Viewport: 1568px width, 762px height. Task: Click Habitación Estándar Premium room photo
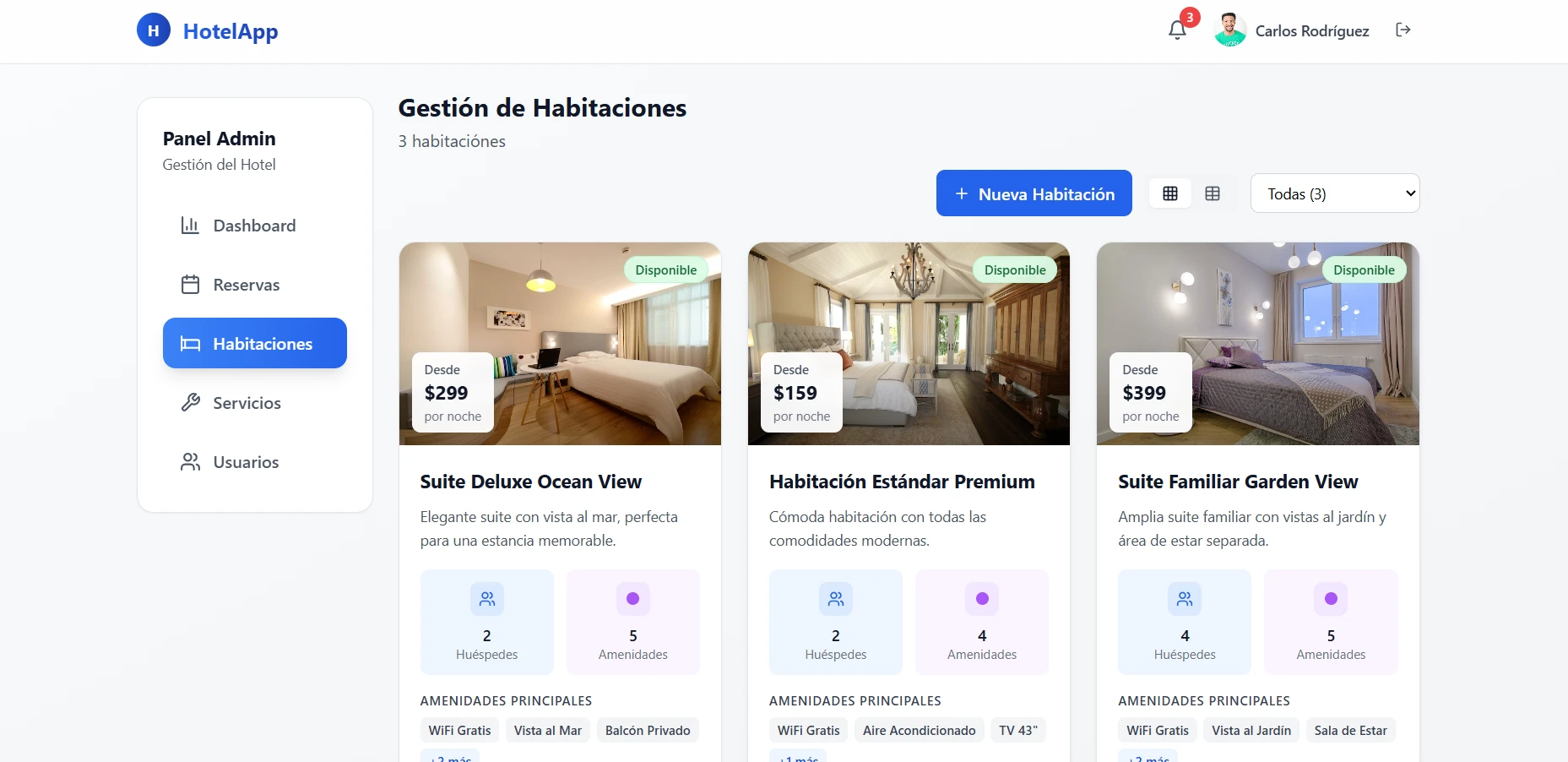[x=909, y=344]
